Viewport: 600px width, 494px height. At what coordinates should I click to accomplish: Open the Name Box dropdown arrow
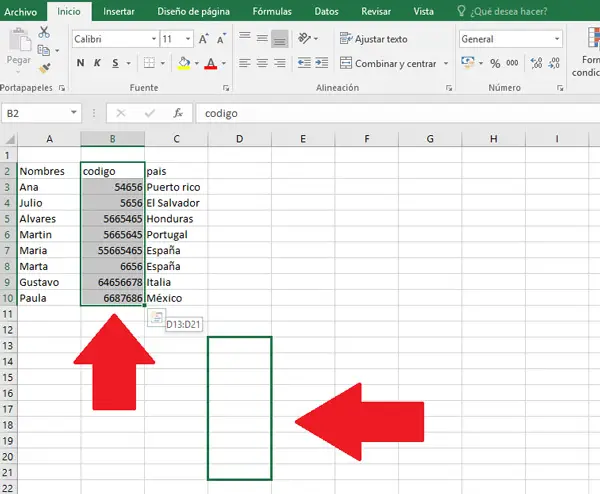(x=74, y=113)
